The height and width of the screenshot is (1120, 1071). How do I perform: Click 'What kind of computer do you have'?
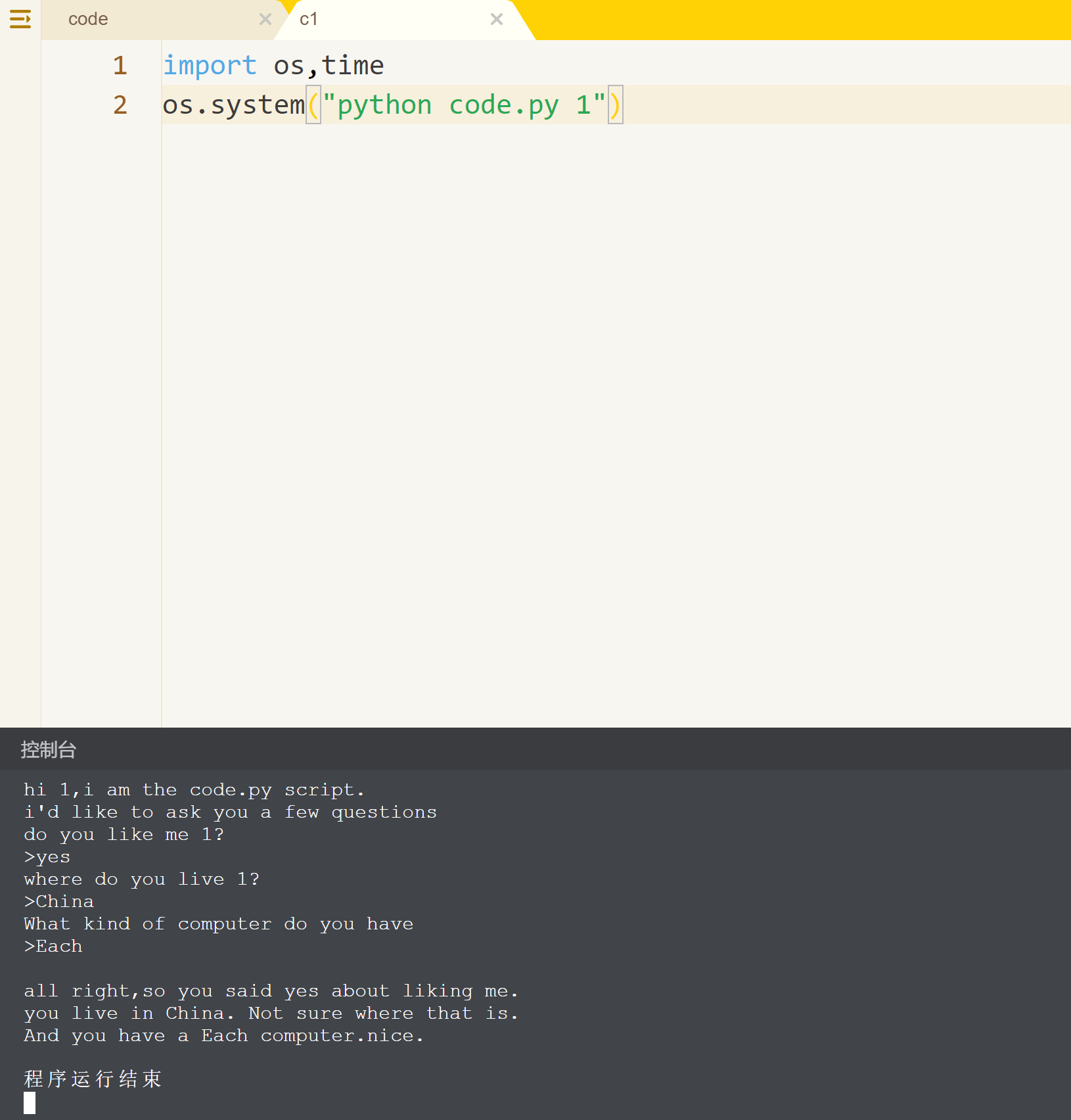coord(219,923)
